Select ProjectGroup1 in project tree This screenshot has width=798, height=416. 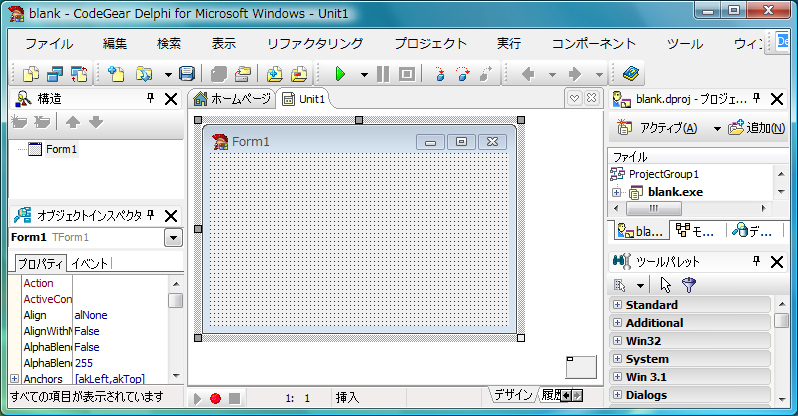pos(664,174)
